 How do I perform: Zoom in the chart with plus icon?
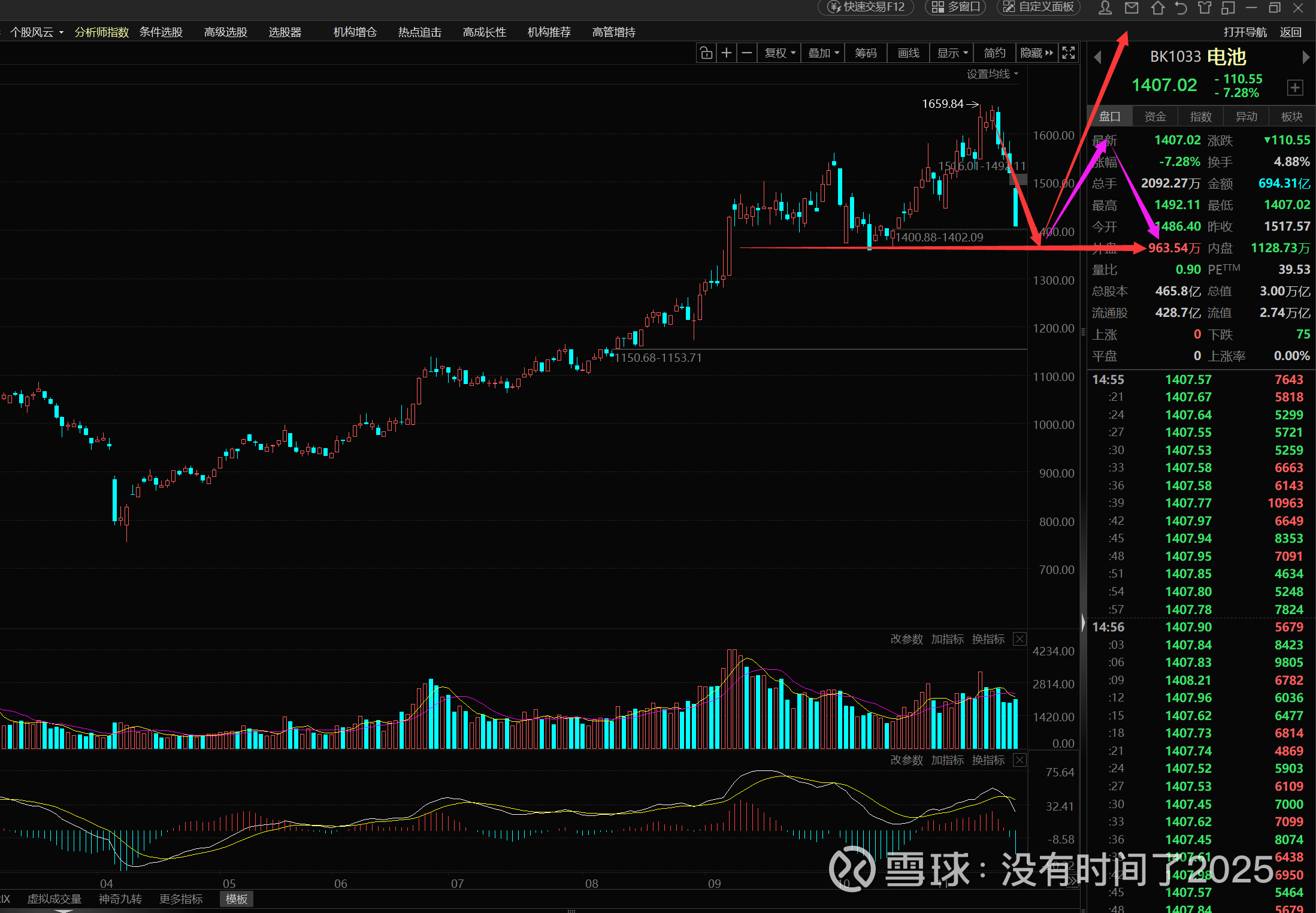(727, 53)
